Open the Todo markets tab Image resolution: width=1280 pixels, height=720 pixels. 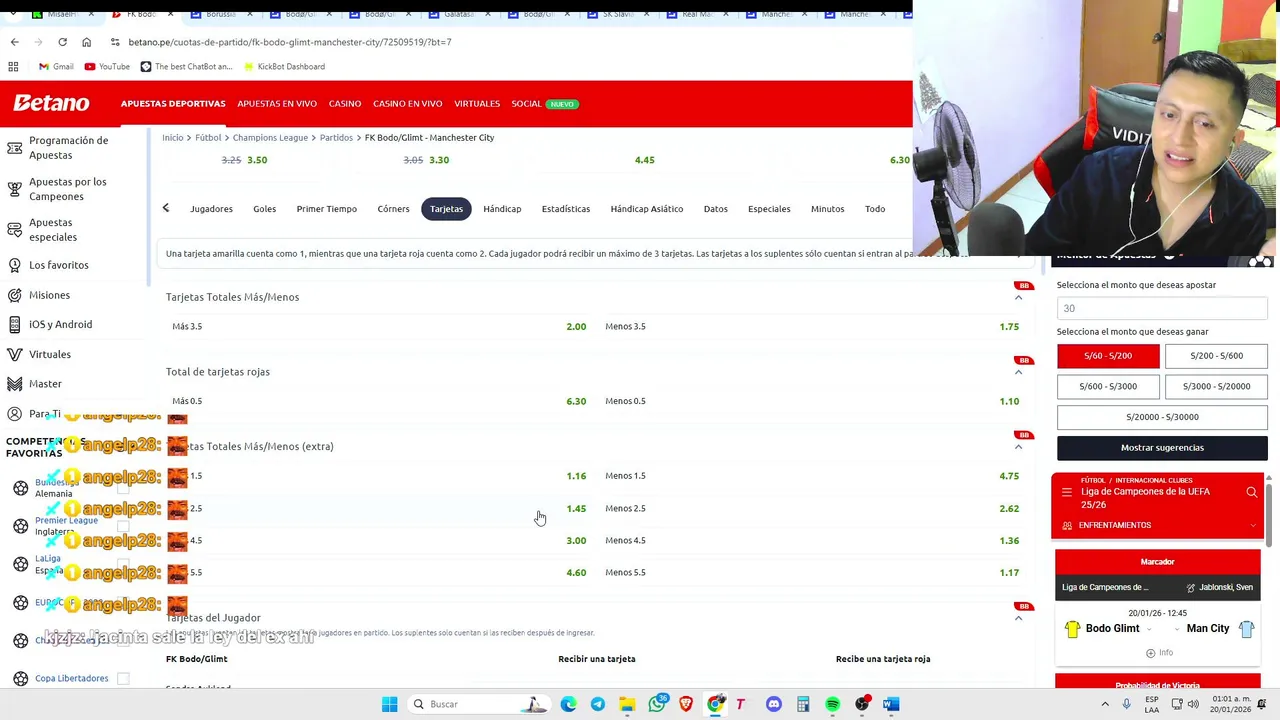tap(875, 209)
